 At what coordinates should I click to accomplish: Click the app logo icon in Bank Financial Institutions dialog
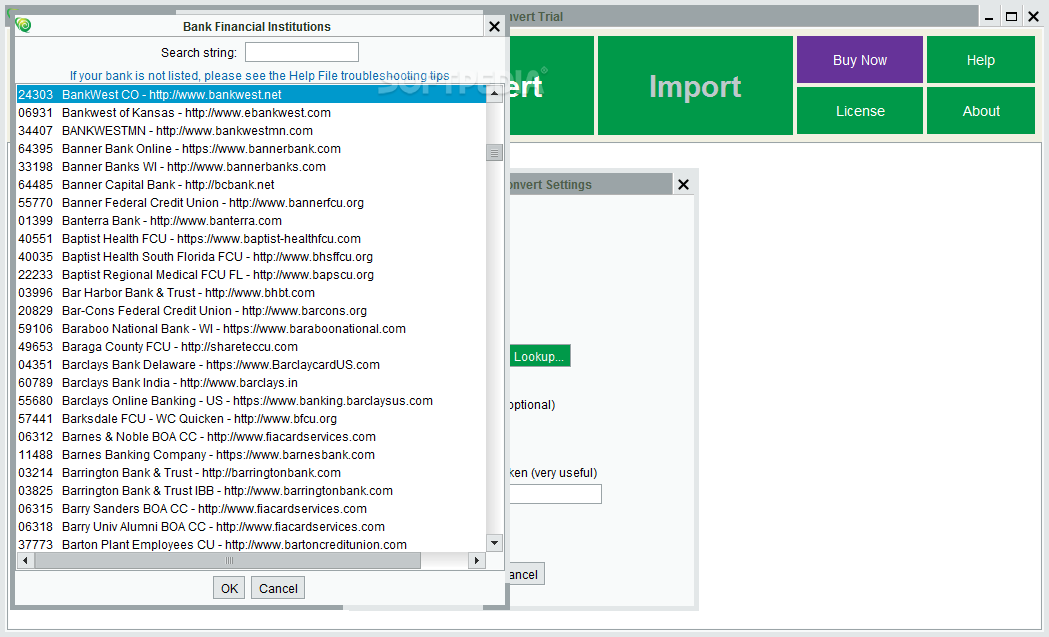click(23, 25)
